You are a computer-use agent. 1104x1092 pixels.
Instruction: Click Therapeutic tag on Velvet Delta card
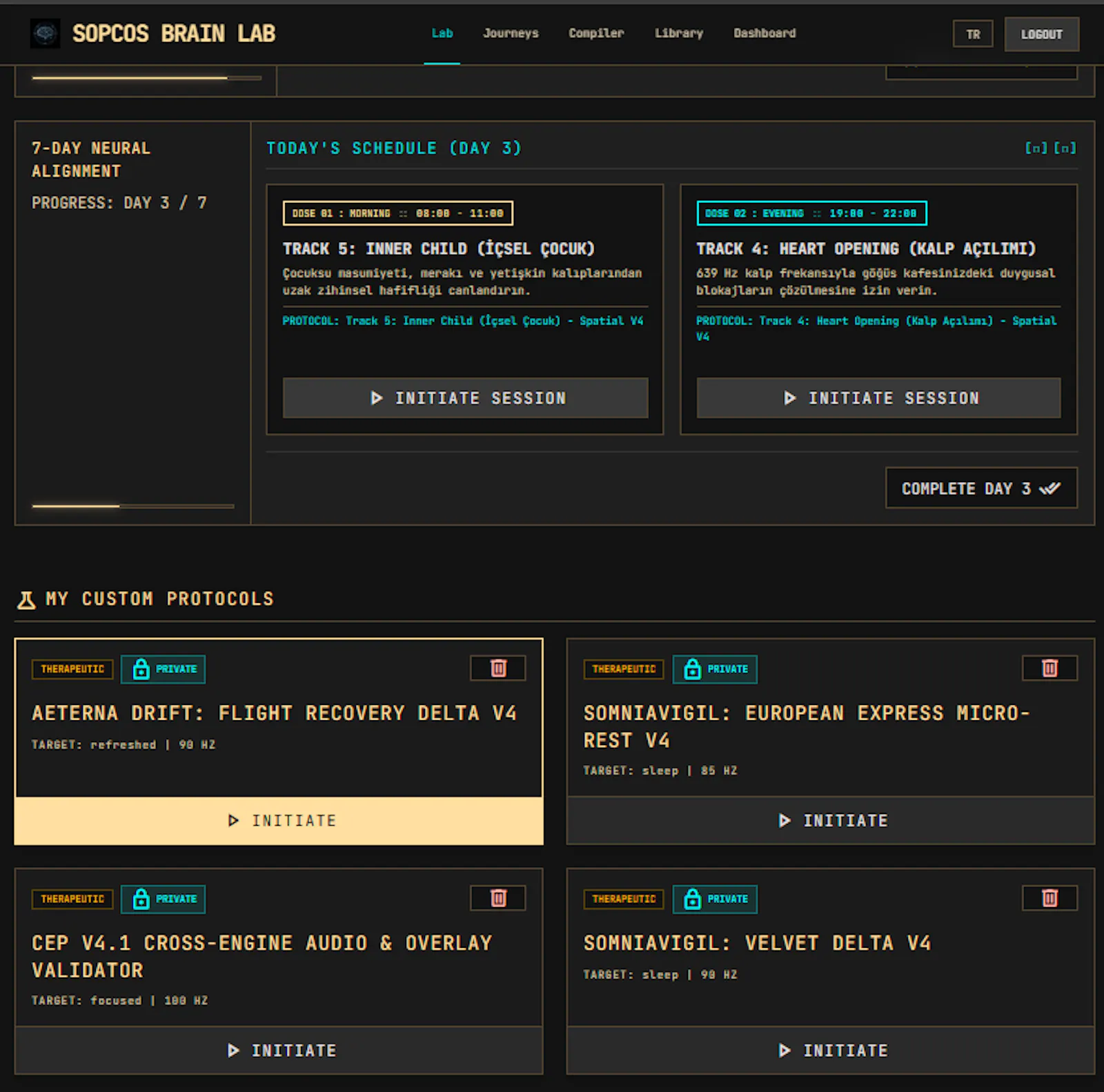pyautogui.click(x=624, y=899)
